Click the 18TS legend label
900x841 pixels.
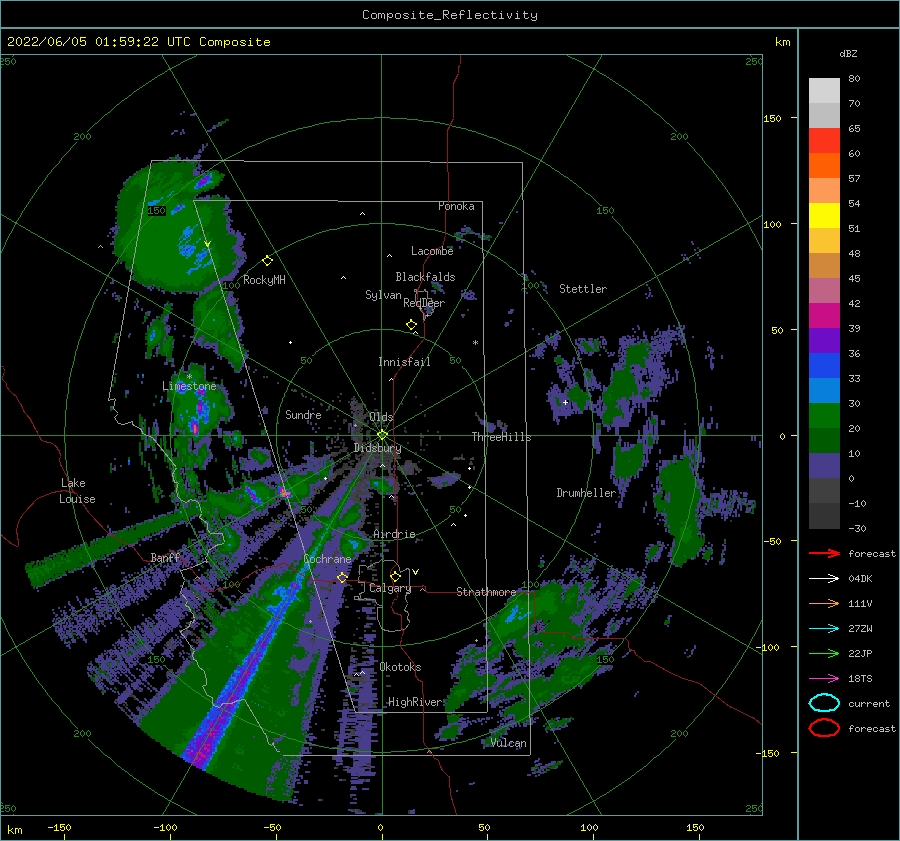860,679
